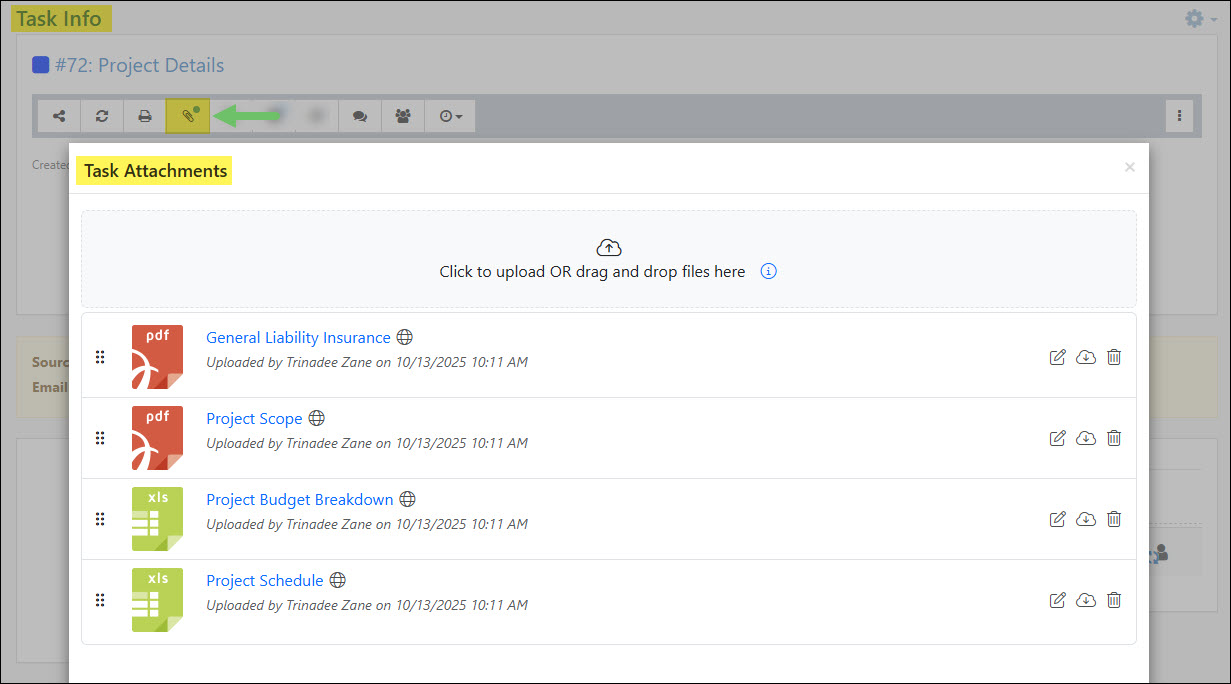
Task: Open task comments via the chat bubble icon
Action: 359,116
